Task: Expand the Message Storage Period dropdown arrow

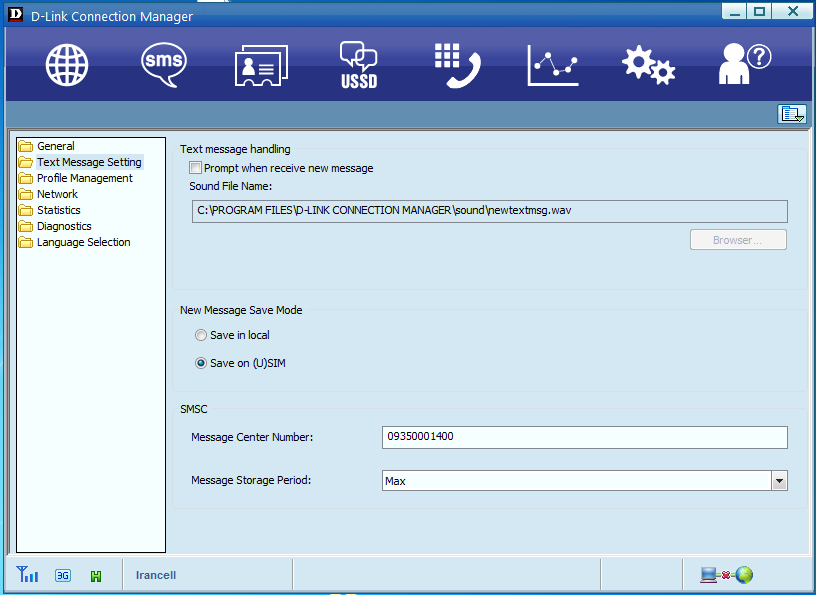Action: click(779, 480)
